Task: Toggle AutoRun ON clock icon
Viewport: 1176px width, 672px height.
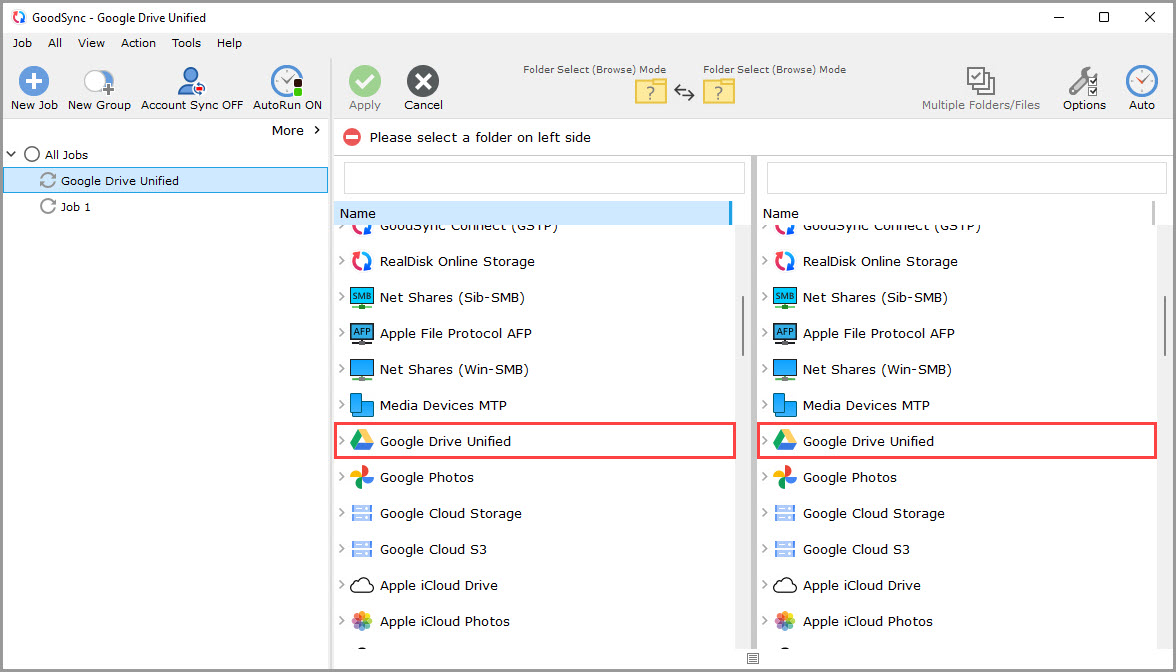Action: (x=286, y=81)
